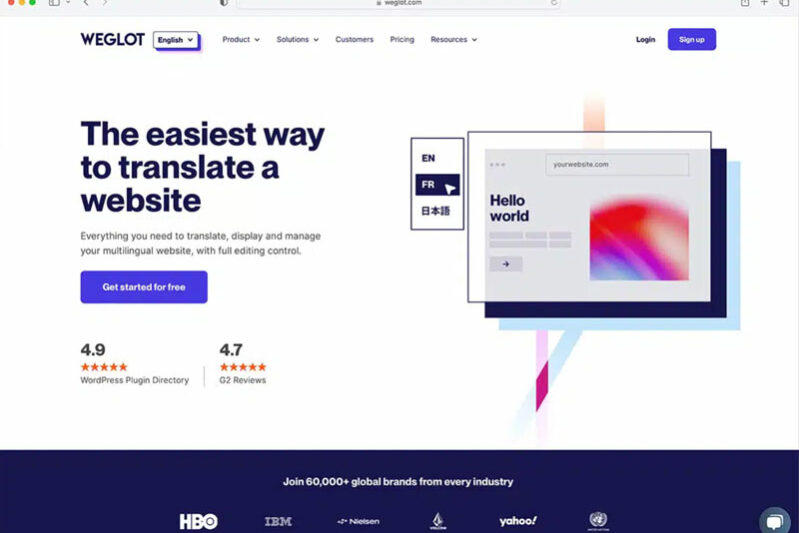Go to the Customers page

tap(354, 40)
